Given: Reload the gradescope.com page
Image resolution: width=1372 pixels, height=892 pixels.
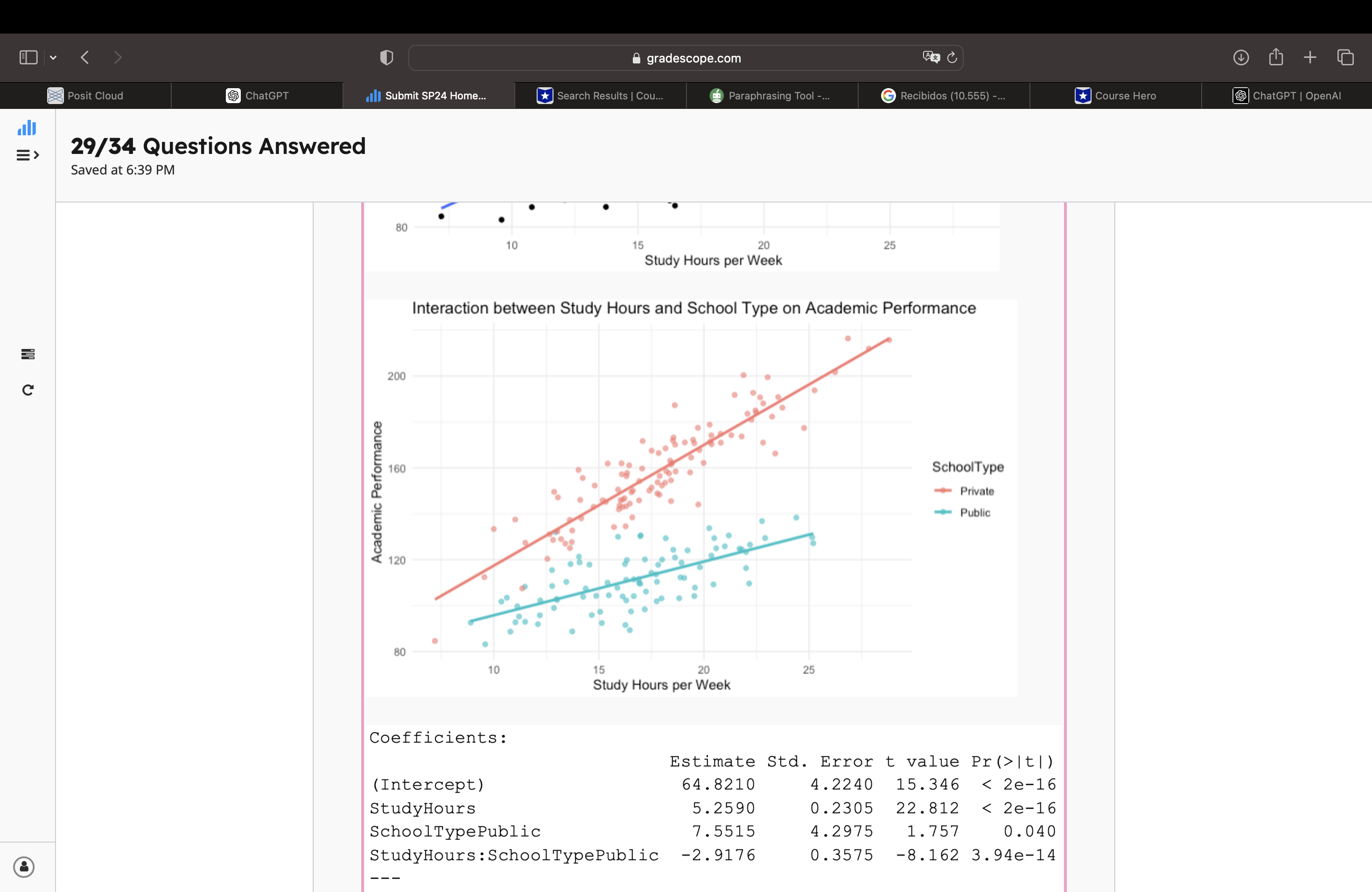Looking at the screenshot, I should point(952,57).
